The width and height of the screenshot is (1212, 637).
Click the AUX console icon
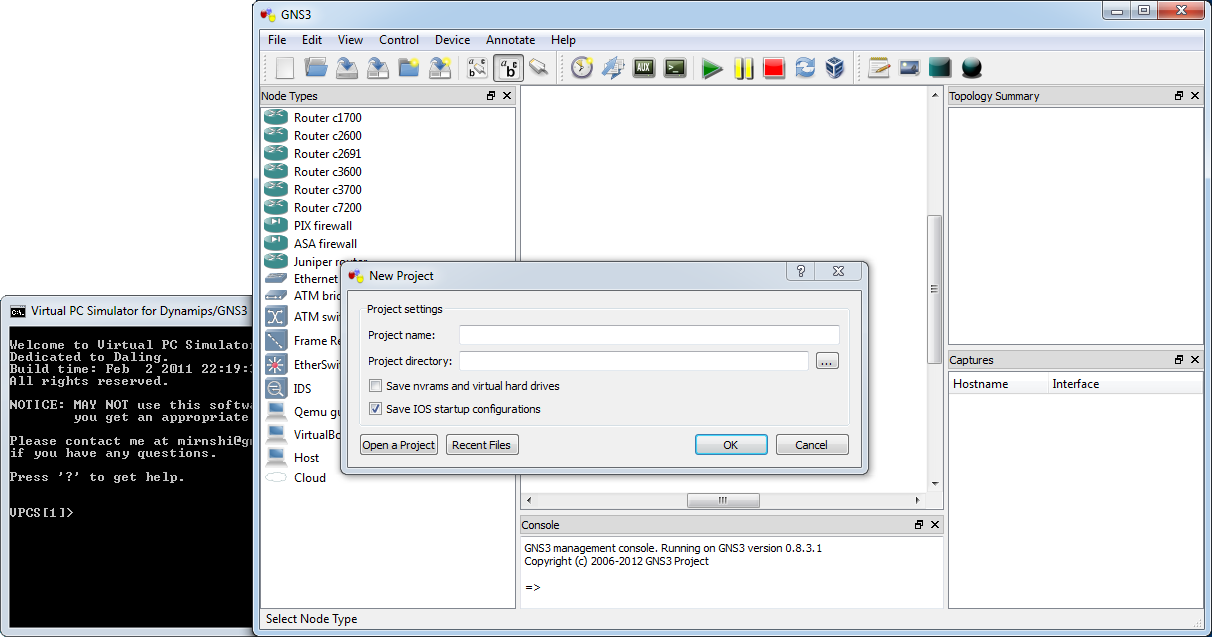pyautogui.click(x=644, y=68)
